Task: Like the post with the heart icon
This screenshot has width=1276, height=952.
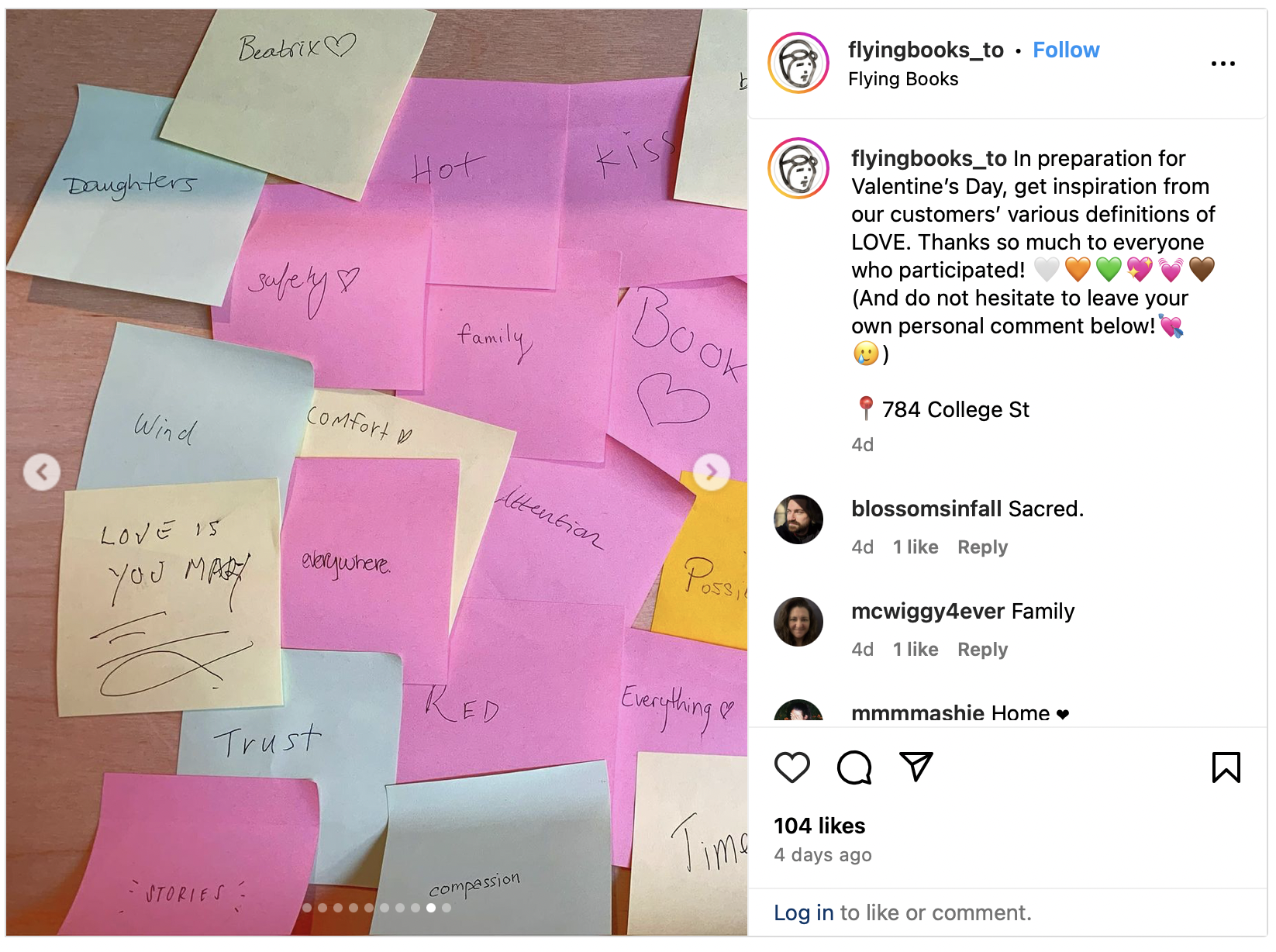Action: pos(791,767)
